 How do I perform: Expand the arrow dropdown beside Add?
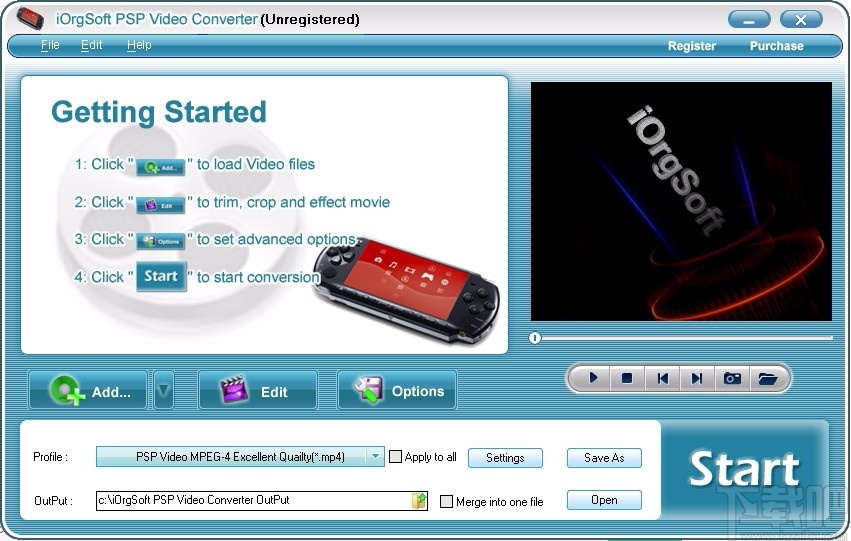tap(163, 390)
